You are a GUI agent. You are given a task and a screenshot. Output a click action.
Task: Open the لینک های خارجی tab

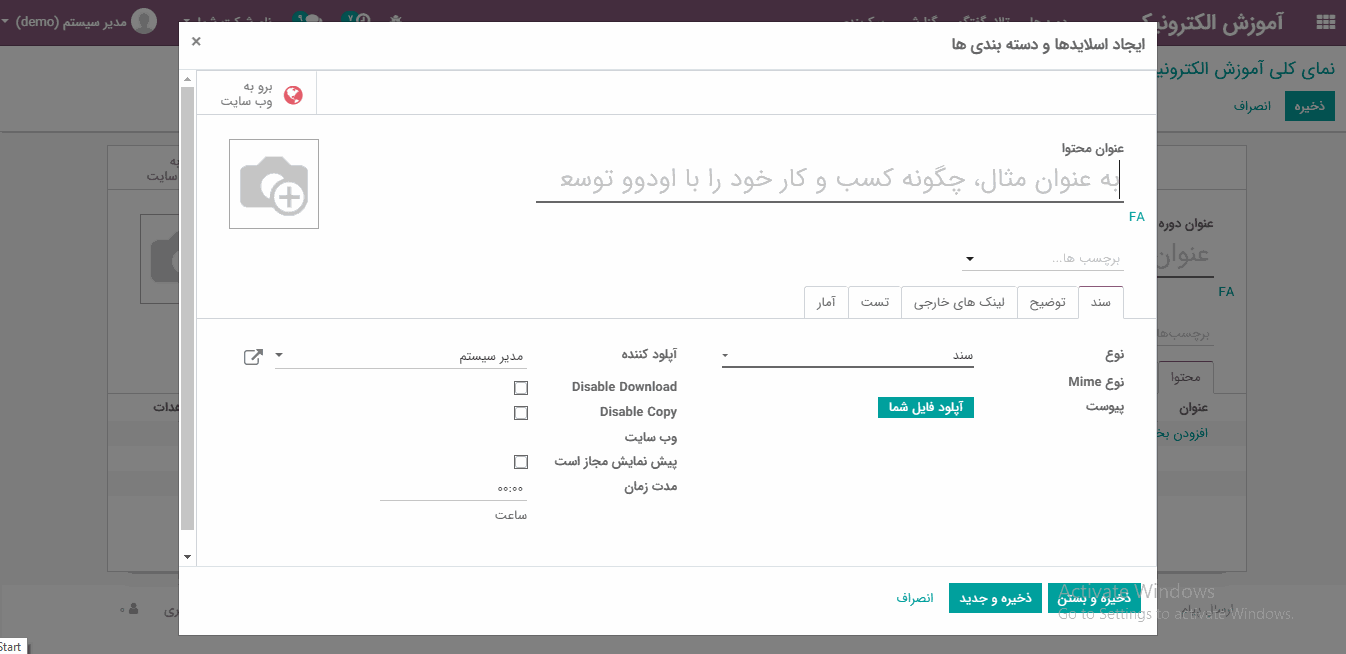tap(958, 302)
